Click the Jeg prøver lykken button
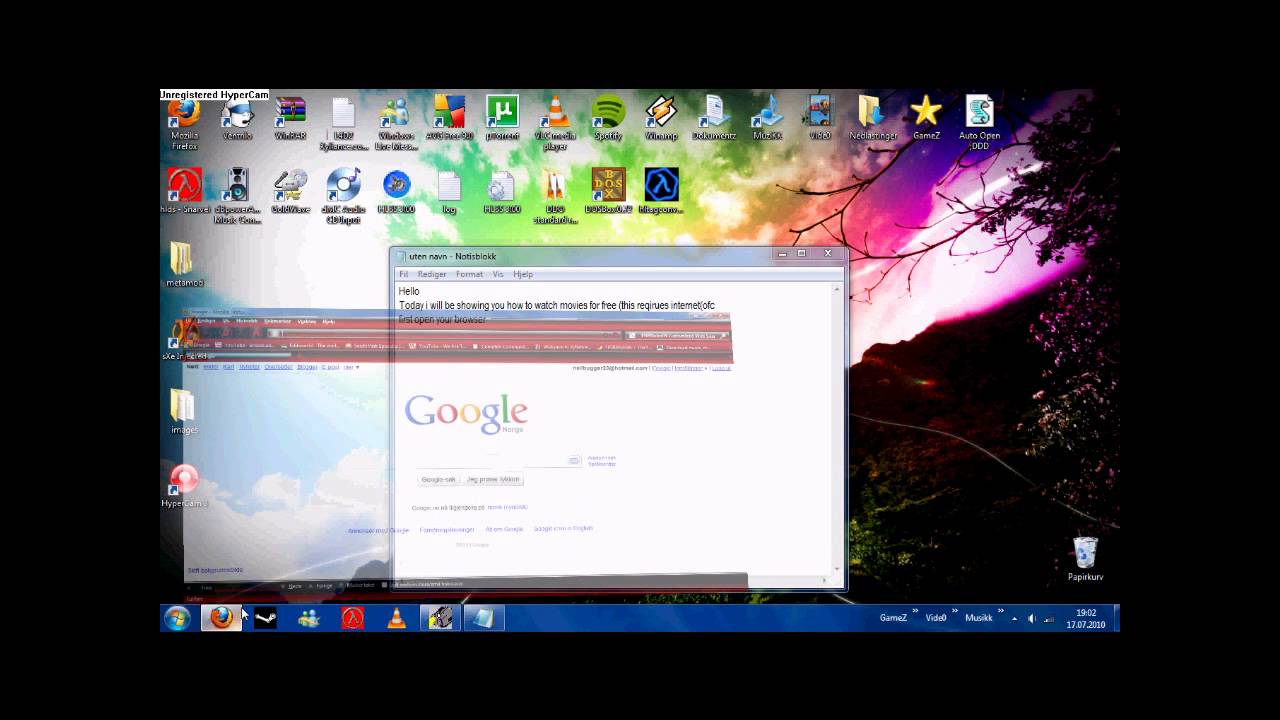 (494, 479)
